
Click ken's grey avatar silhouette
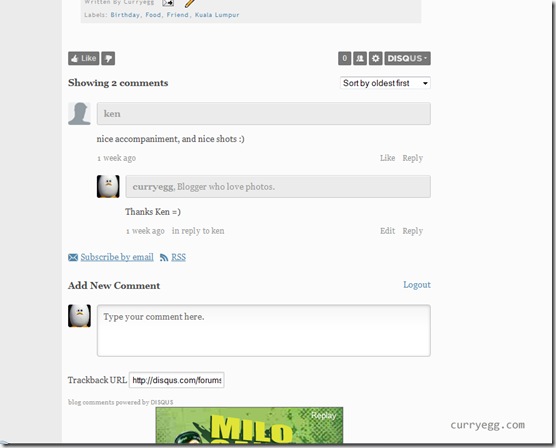coord(79,114)
